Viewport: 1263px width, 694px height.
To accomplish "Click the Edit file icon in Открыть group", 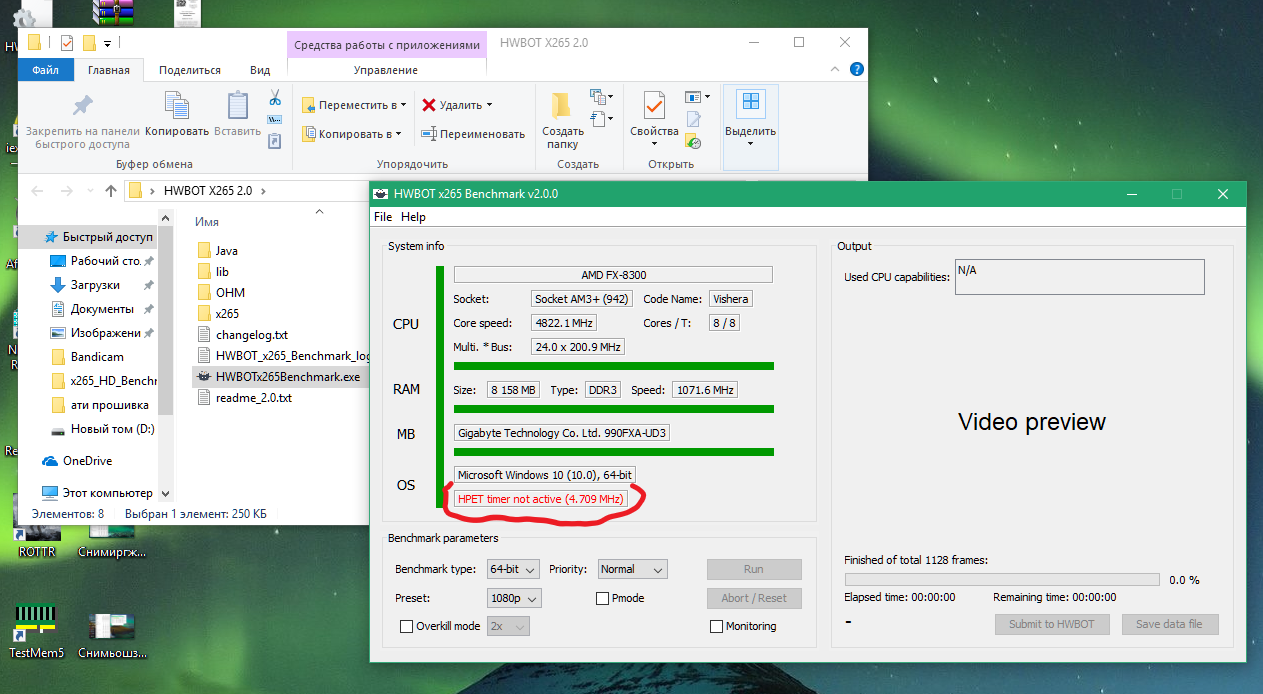I will tap(694, 121).
